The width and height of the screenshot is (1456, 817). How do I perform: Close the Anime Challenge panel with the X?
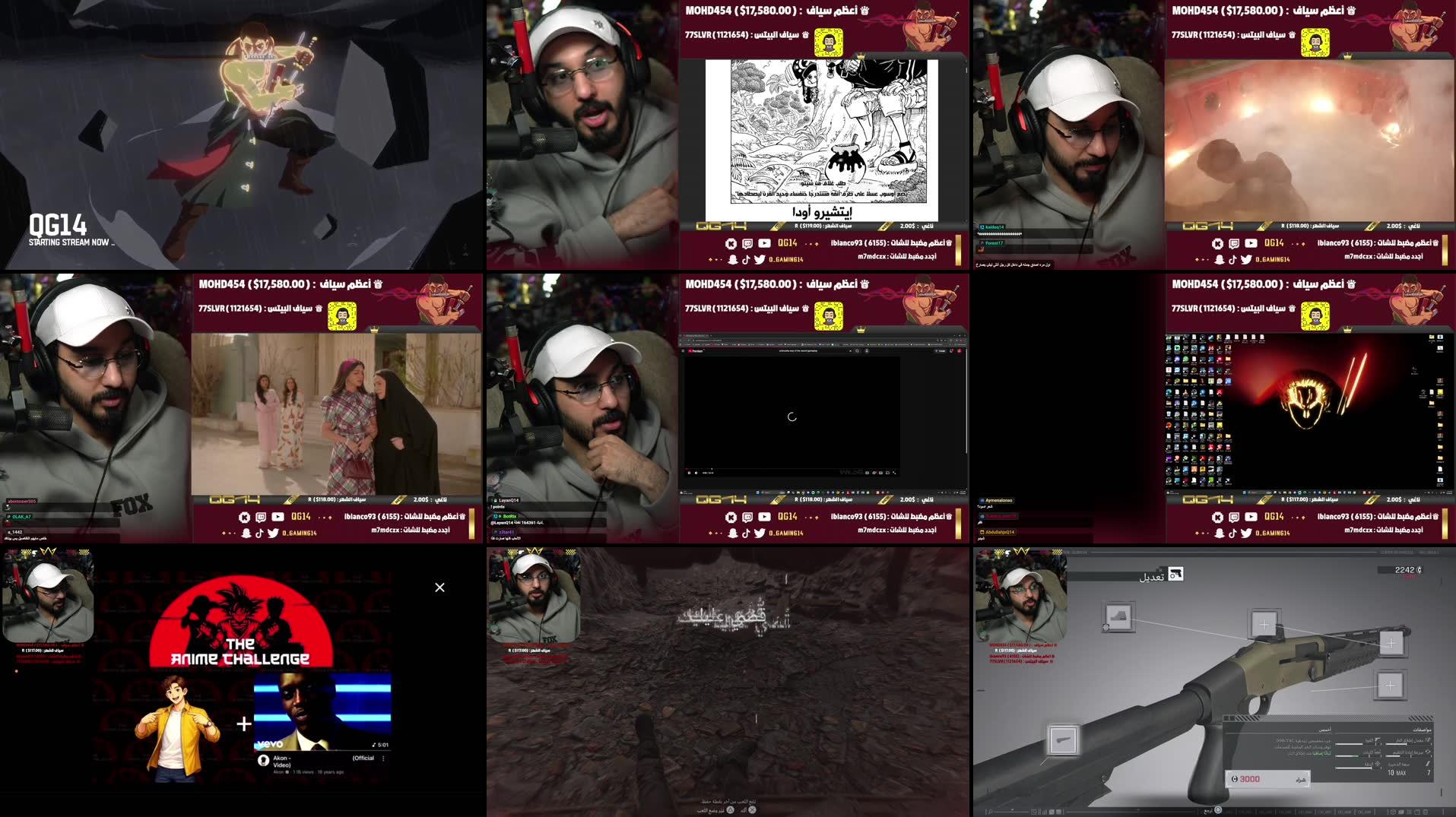(x=439, y=587)
